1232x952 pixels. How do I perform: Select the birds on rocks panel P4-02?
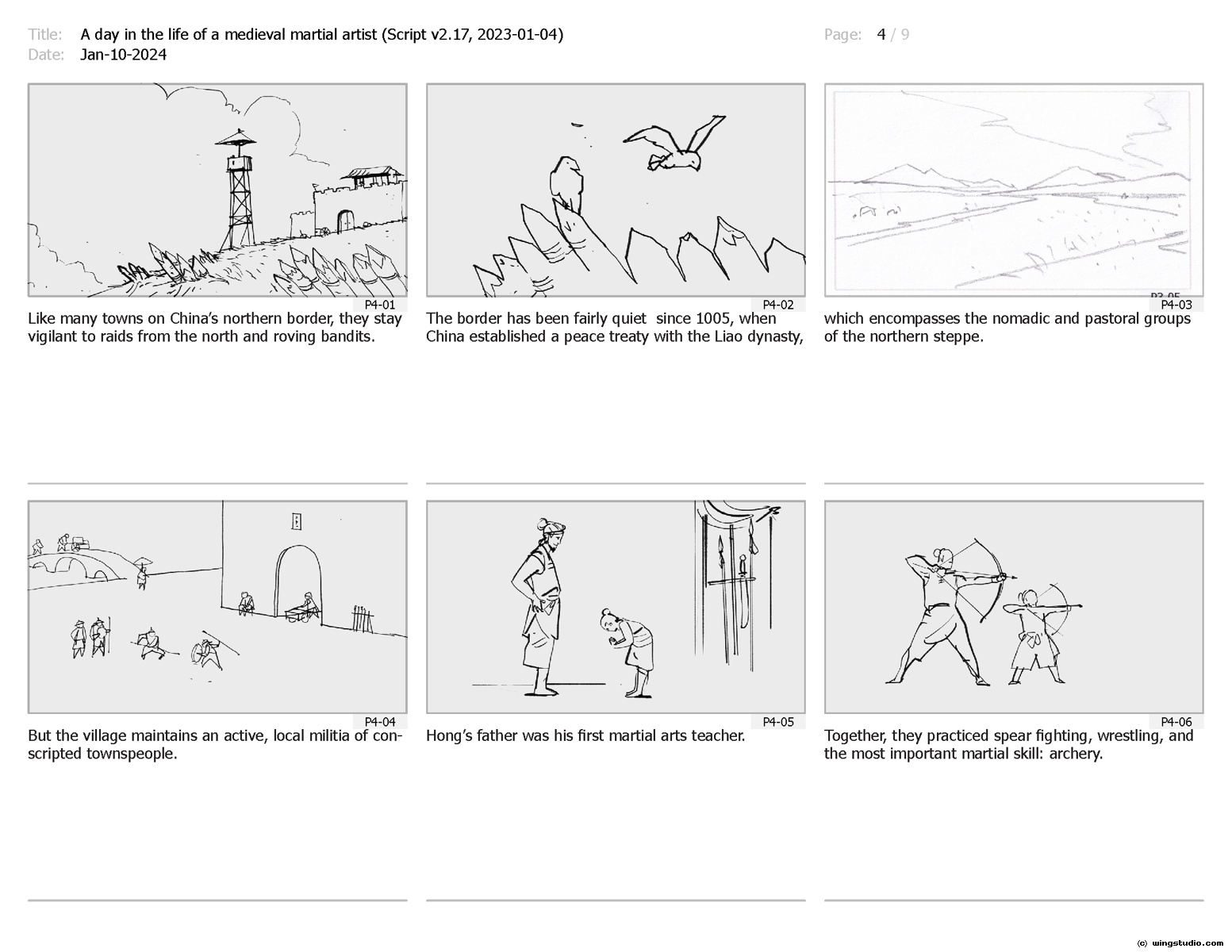pos(616,190)
